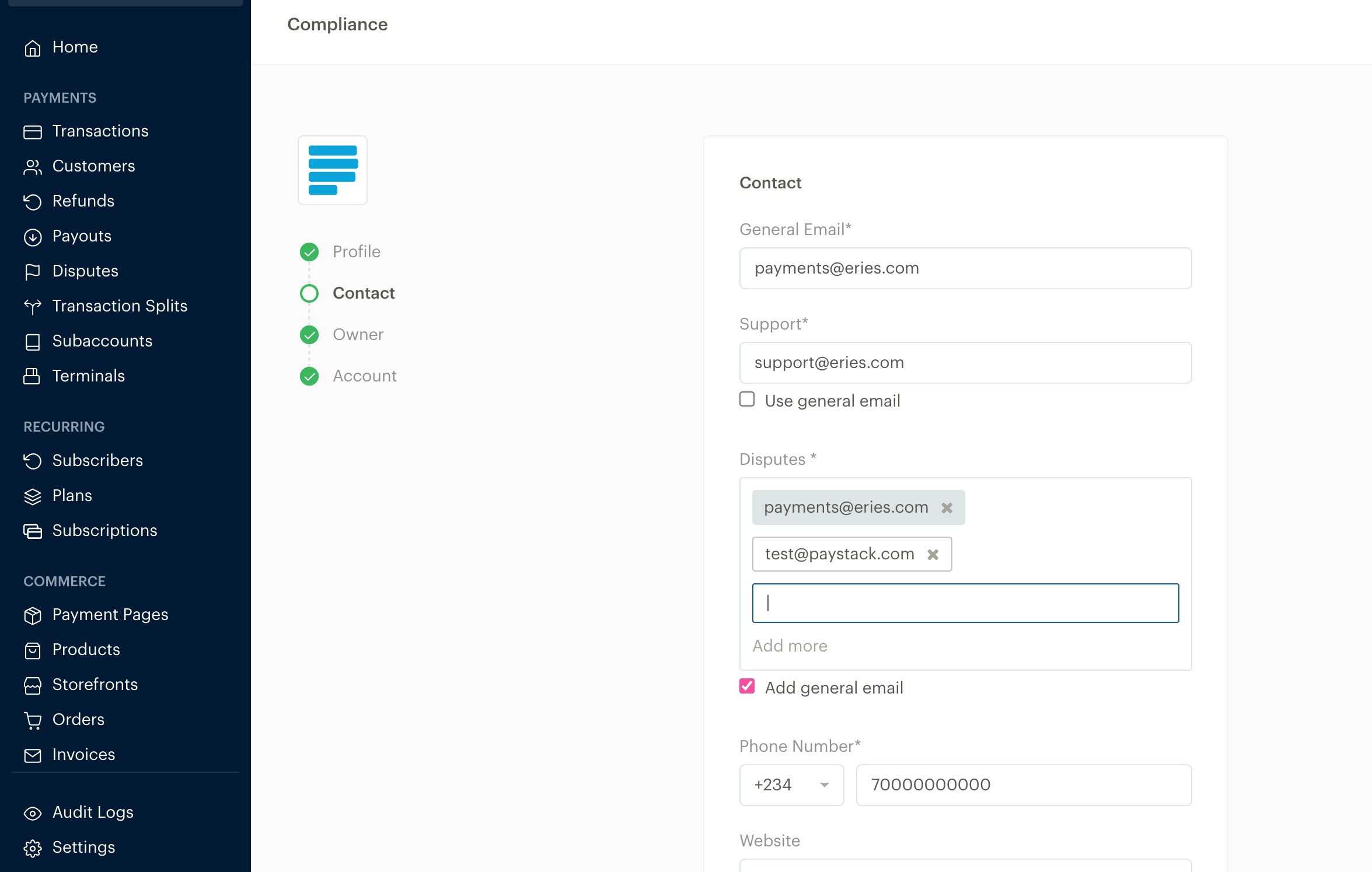
Task: Disable the Add general email checkbox
Action: click(x=748, y=687)
